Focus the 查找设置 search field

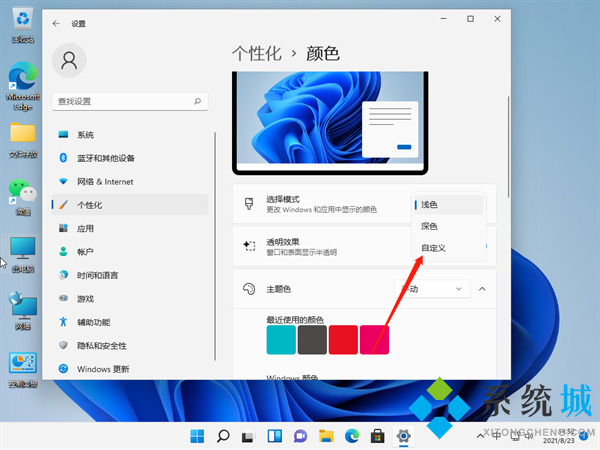[x=130, y=101]
